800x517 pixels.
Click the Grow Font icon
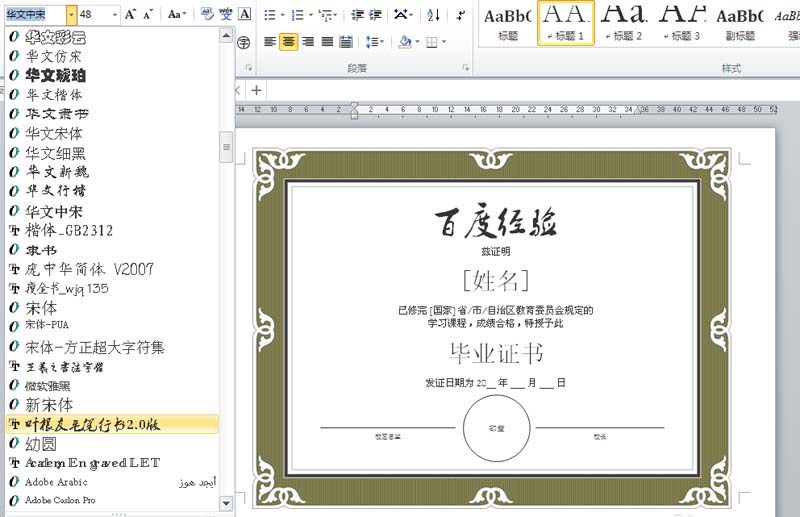click(x=132, y=15)
